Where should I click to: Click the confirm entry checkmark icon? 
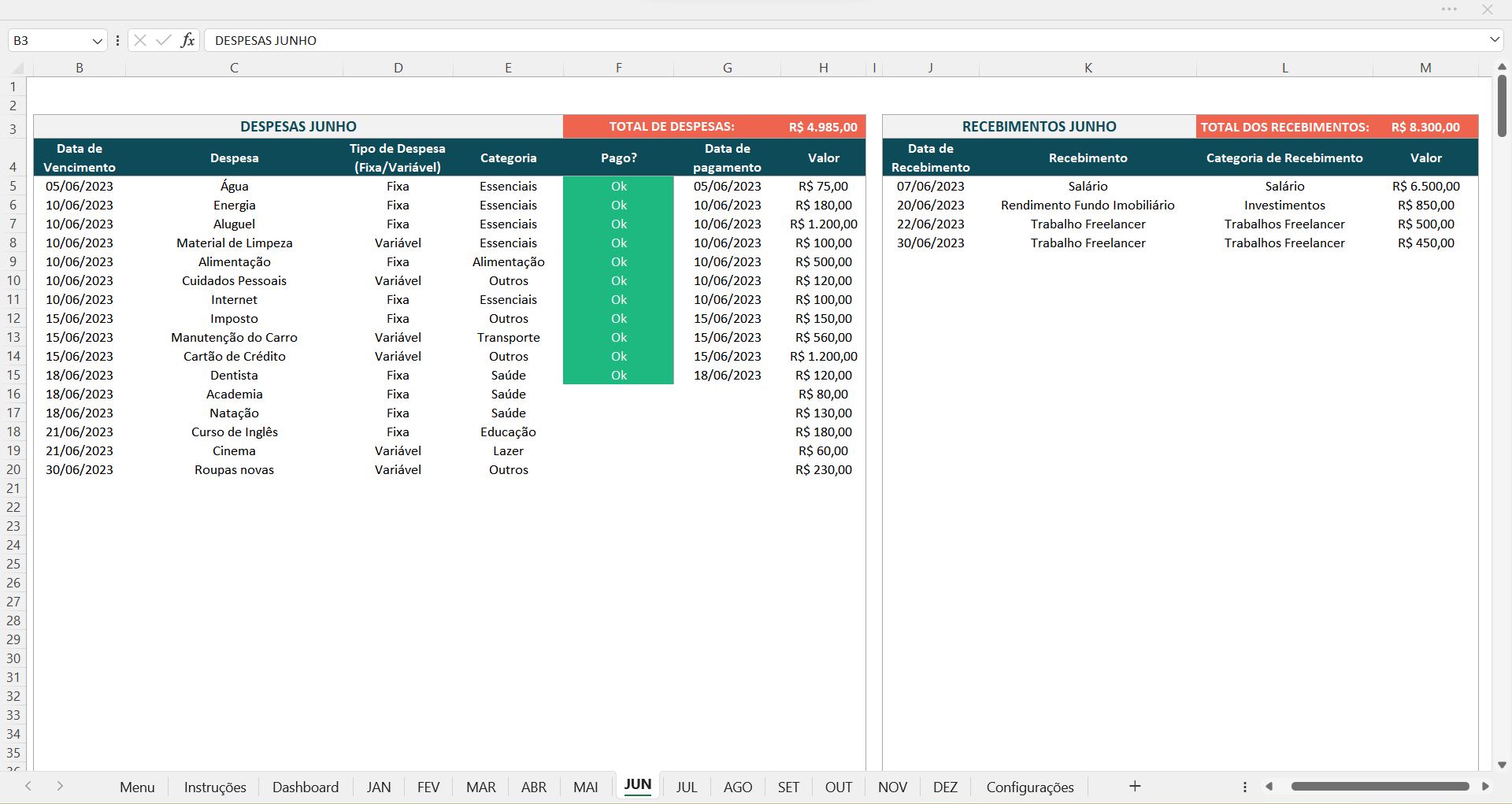[164, 40]
